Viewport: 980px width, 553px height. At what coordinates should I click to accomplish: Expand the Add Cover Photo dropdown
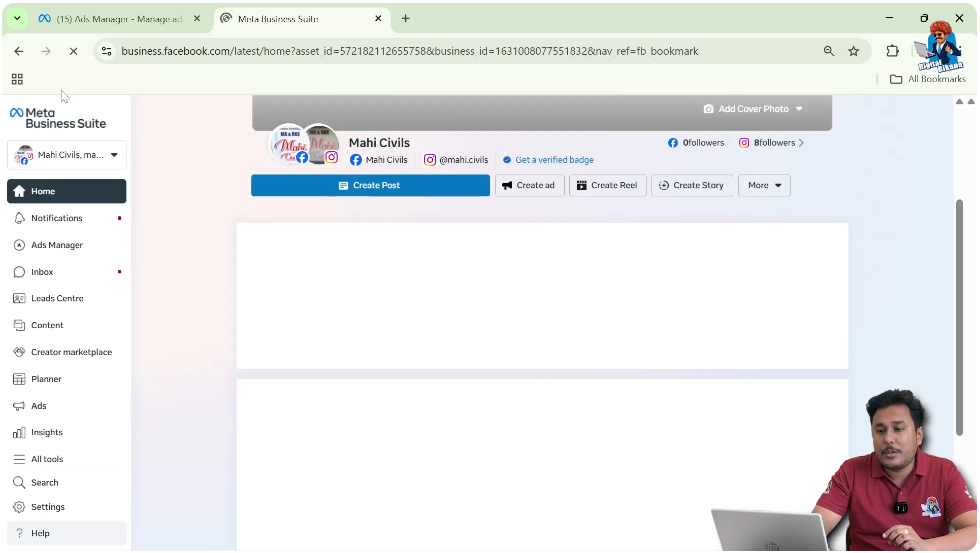pos(753,109)
